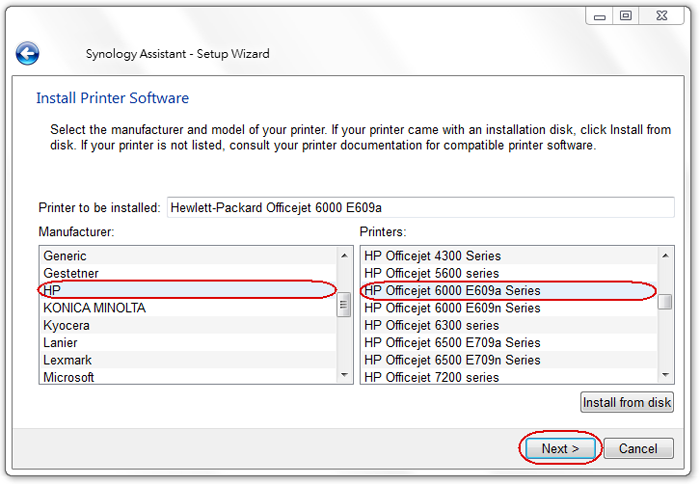This screenshot has width=700, height=484.
Task: Click the Cancel button
Action: (x=638, y=449)
